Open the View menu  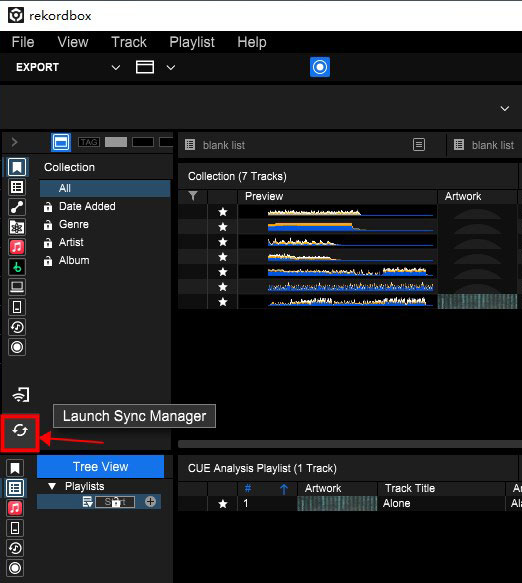click(x=73, y=42)
